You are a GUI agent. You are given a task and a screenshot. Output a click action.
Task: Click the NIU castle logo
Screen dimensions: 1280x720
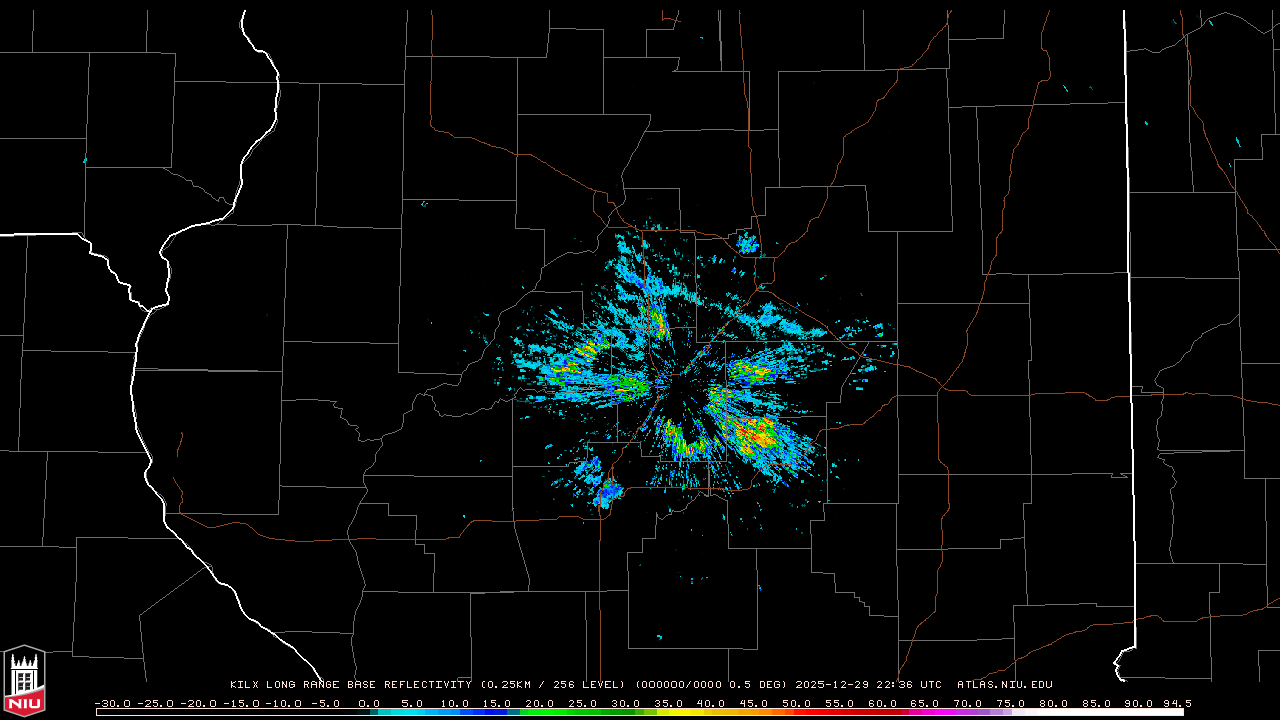pyautogui.click(x=24, y=681)
